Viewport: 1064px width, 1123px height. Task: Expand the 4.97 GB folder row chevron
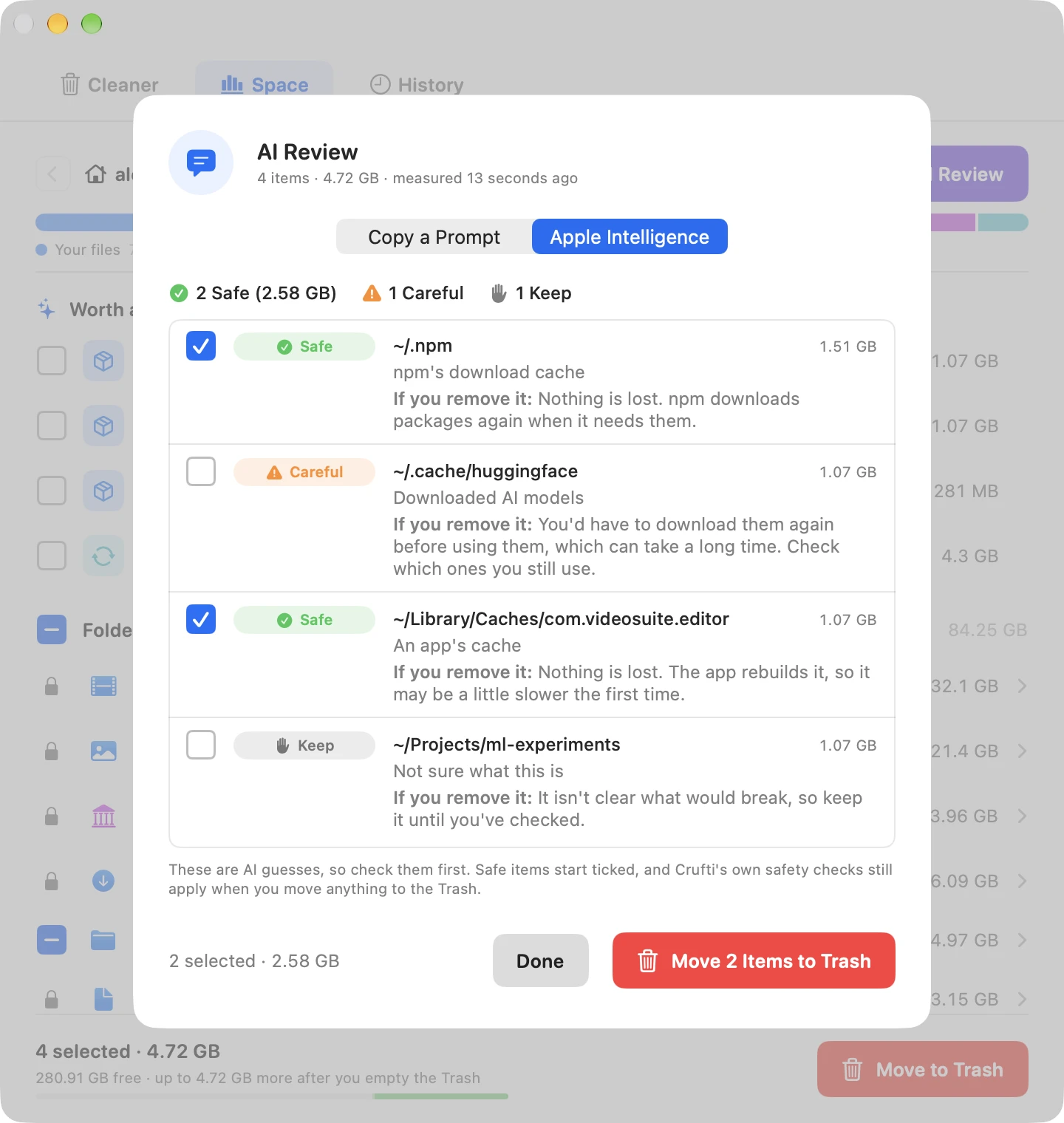pyautogui.click(x=1022, y=941)
